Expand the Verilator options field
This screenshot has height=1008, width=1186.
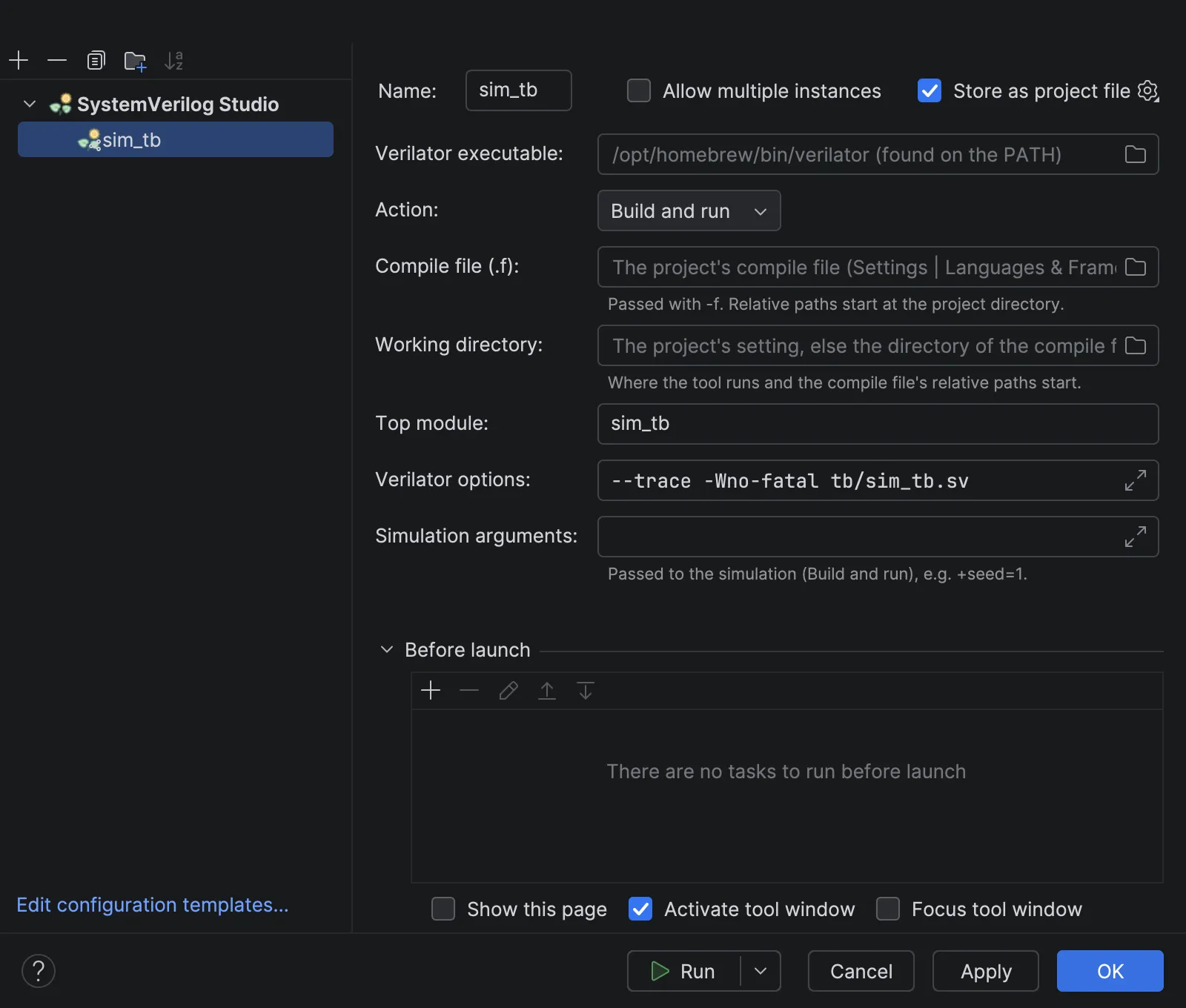coord(1136,480)
